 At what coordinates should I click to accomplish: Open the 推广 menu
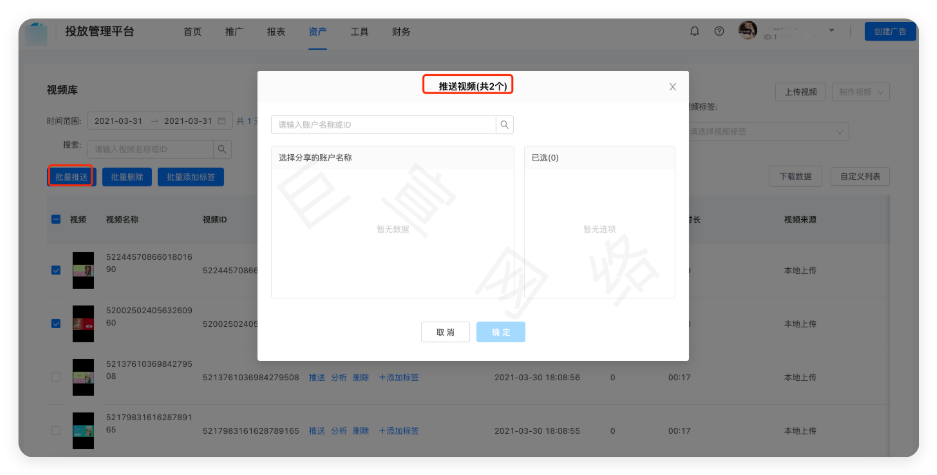tap(234, 32)
